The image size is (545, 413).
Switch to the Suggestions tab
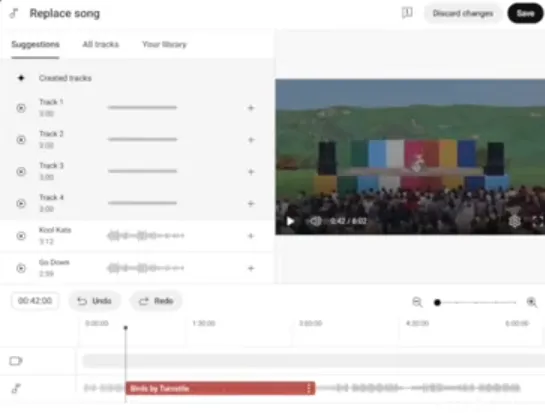pyautogui.click(x=35, y=44)
